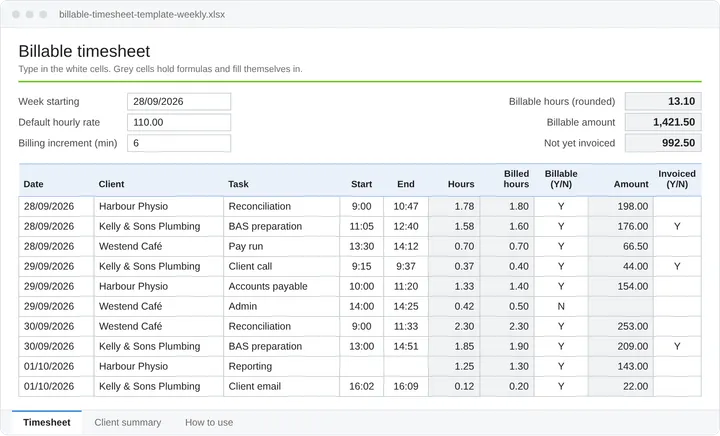This screenshot has width=720, height=436.
Task: Click Invoiced Y in the 176.00 row
Action: point(677,226)
